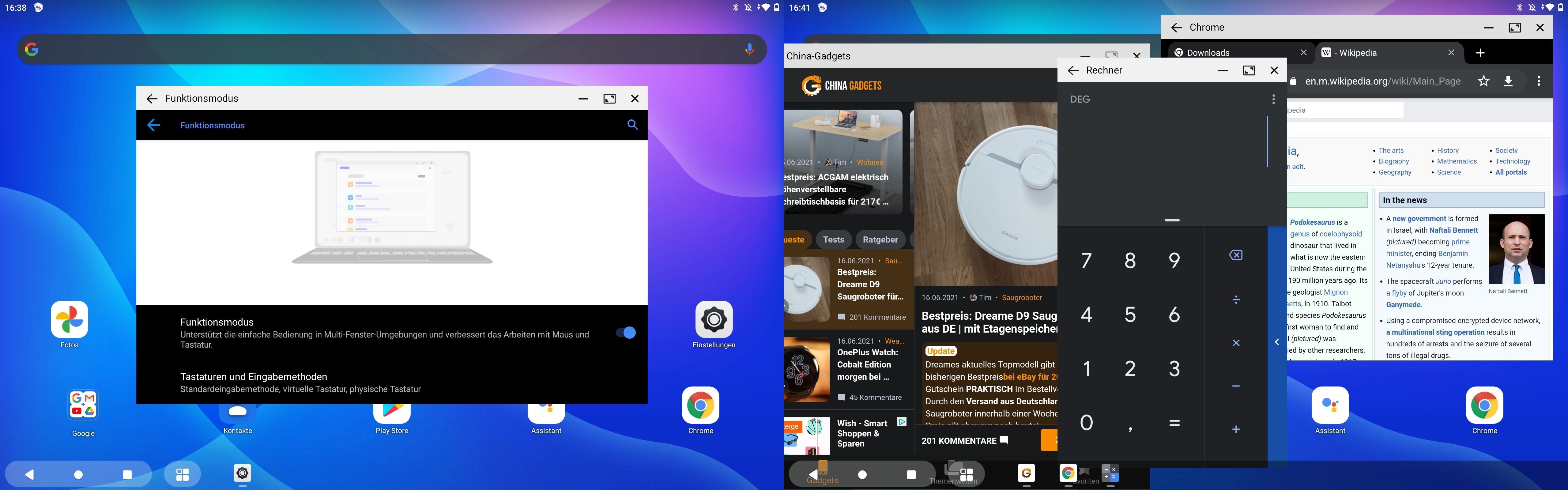This screenshot has width=1568, height=490.
Task: Open The arts portal link
Action: pos(1391,150)
